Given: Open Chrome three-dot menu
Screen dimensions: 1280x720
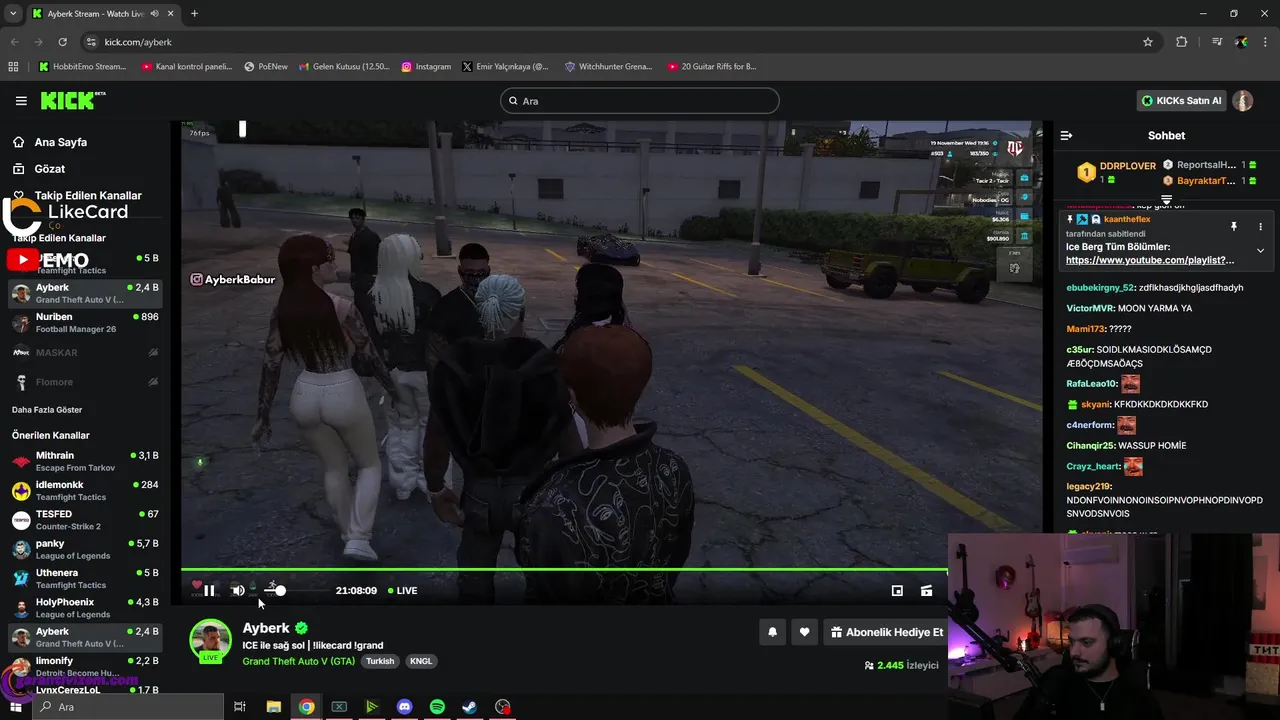Looking at the screenshot, I should click(x=1266, y=42).
